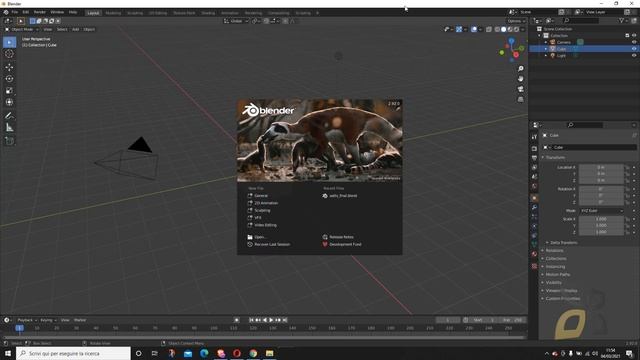This screenshot has width=640, height=360.
Task: Expand the Relations panel
Action: coord(554,250)
